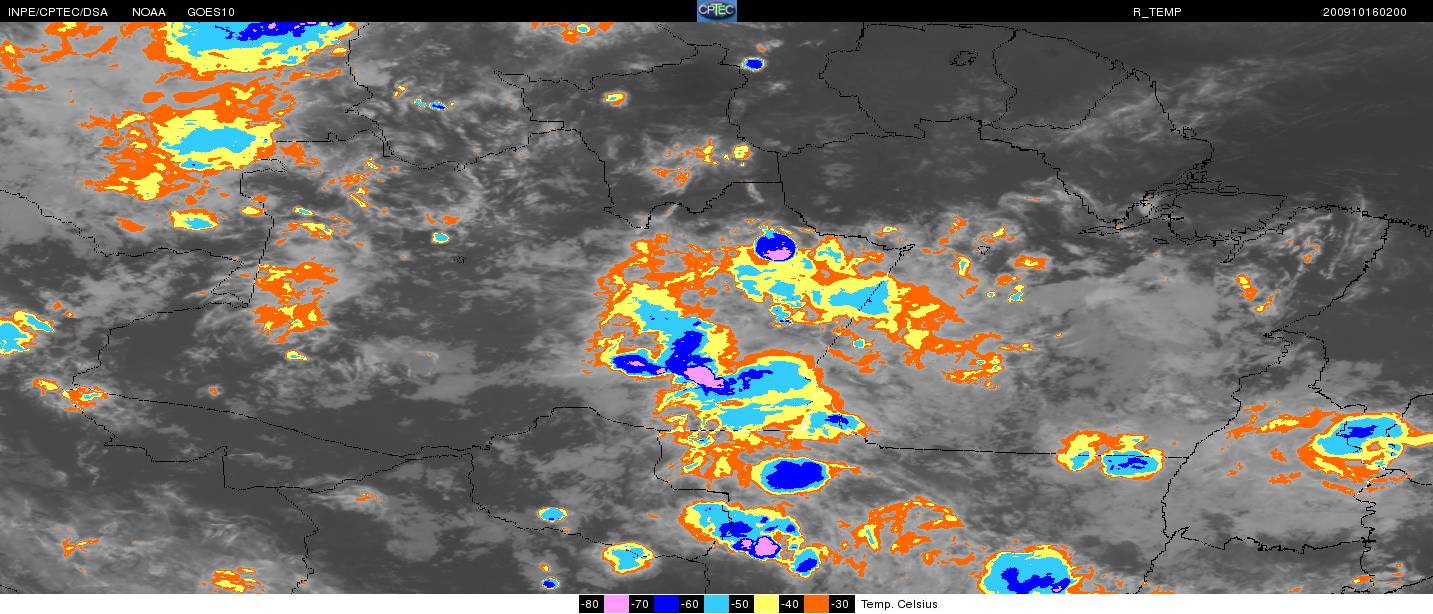Viewport: 1433px width, 614px height.
Task: Click the -40 legend value
Action: point(791,604)
